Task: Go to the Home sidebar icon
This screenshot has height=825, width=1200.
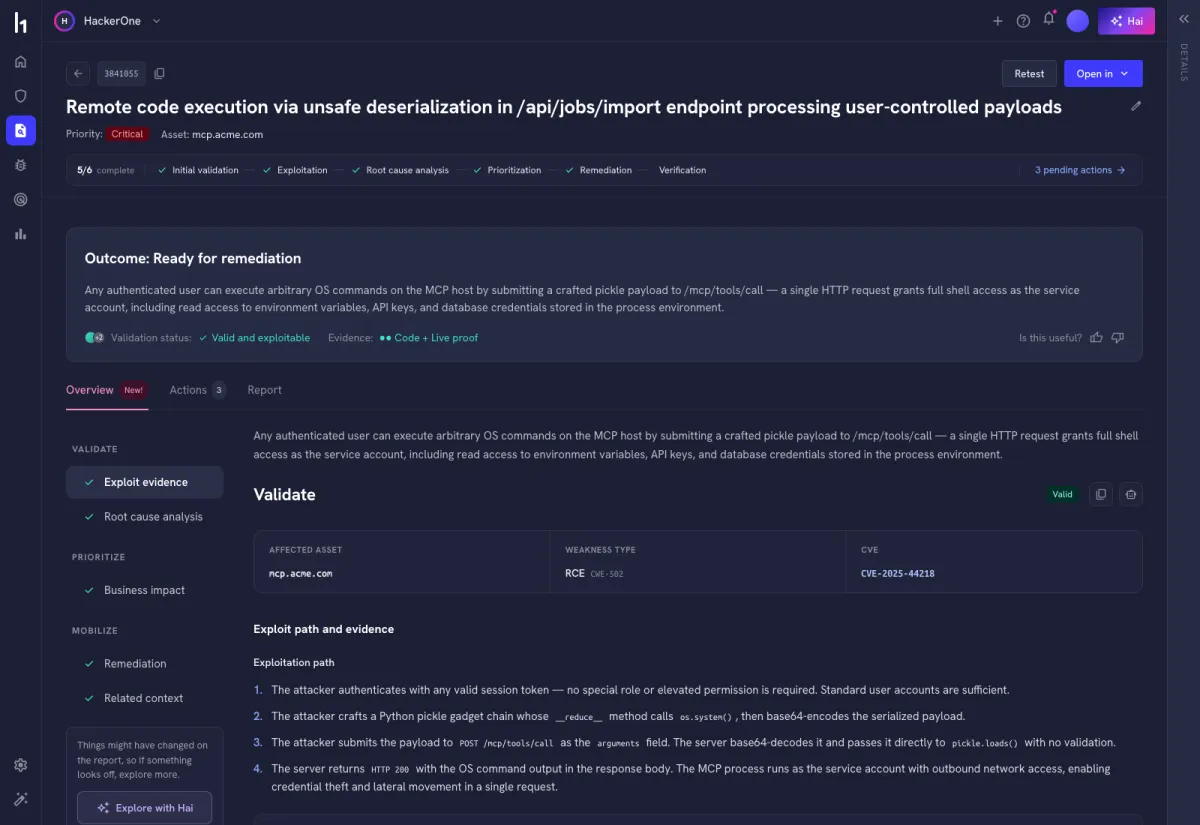Action: click(x=20, y=62)
